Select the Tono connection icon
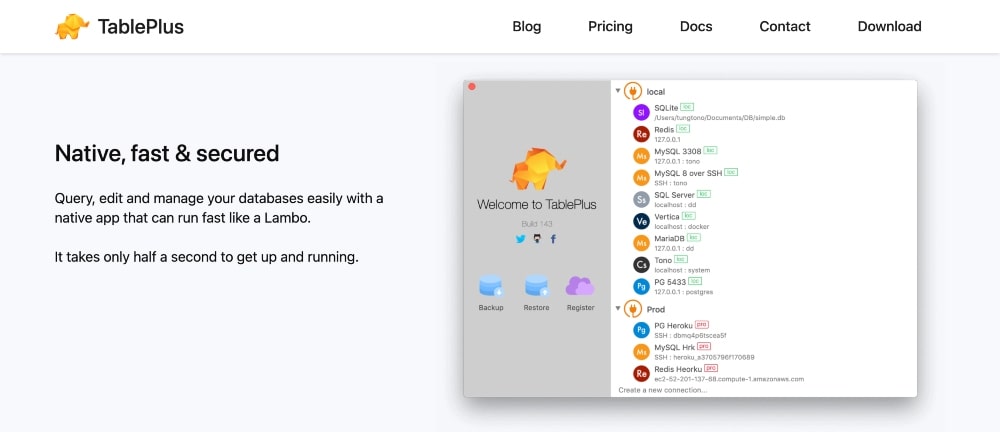Viewport: 1000px width, 432px height. [641, 265]
